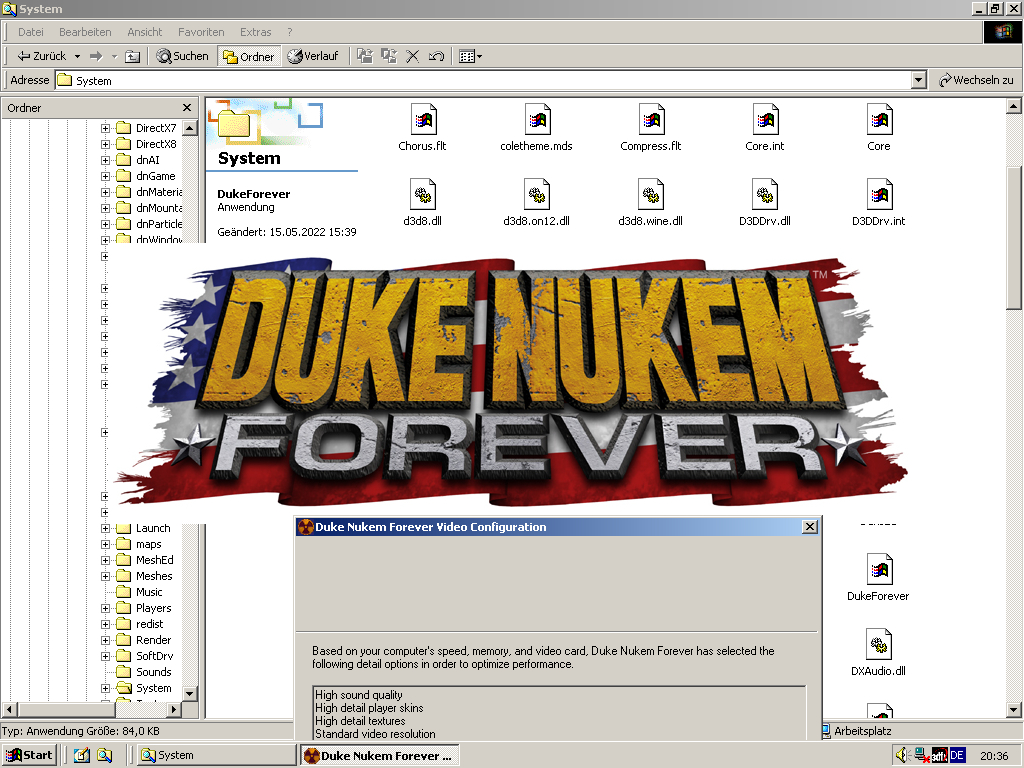
Task: Toggle the Ordner folder pane button
Action: click(249, 56)
